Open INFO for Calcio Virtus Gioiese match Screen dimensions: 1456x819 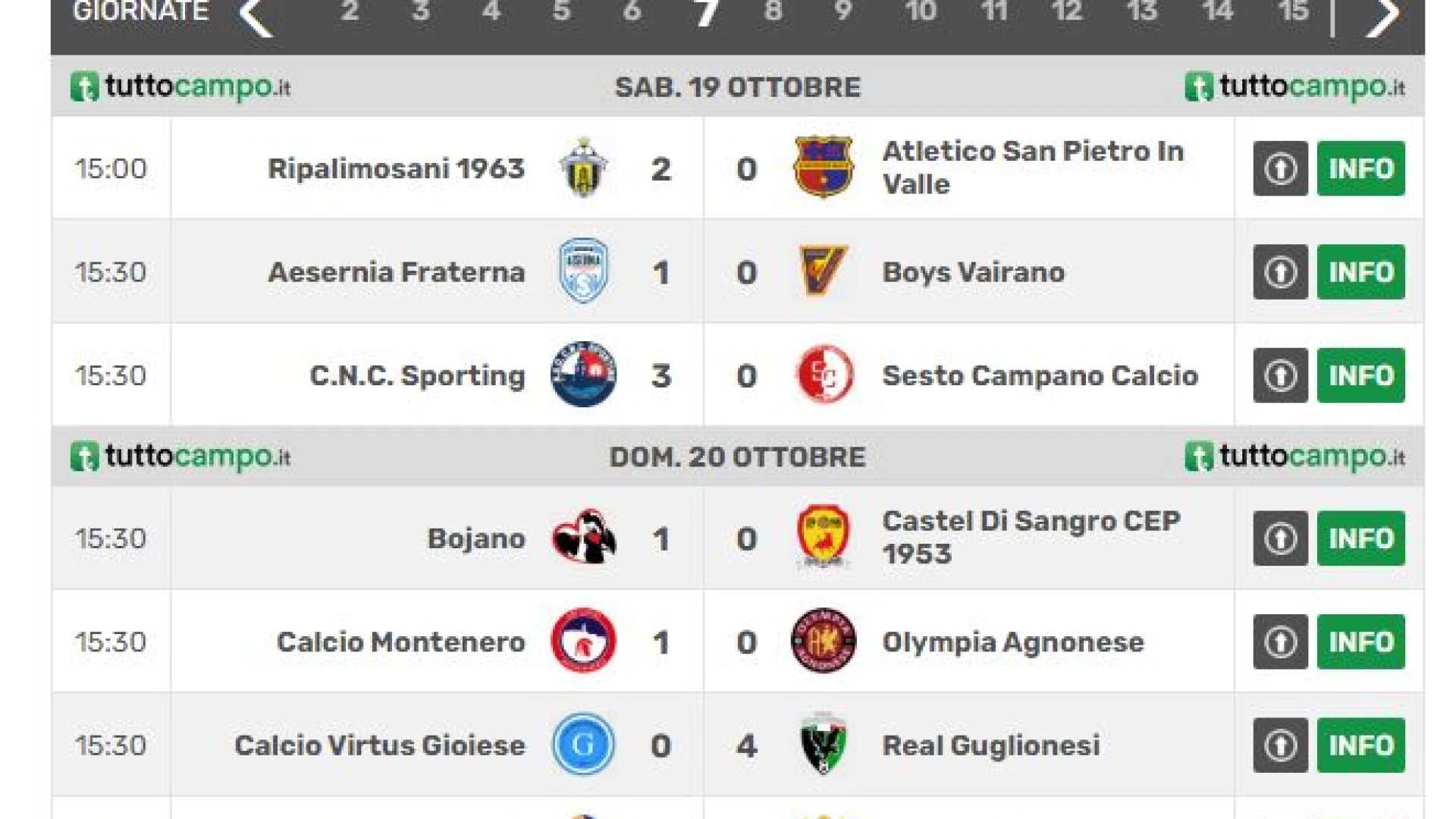click(1360, 745)
